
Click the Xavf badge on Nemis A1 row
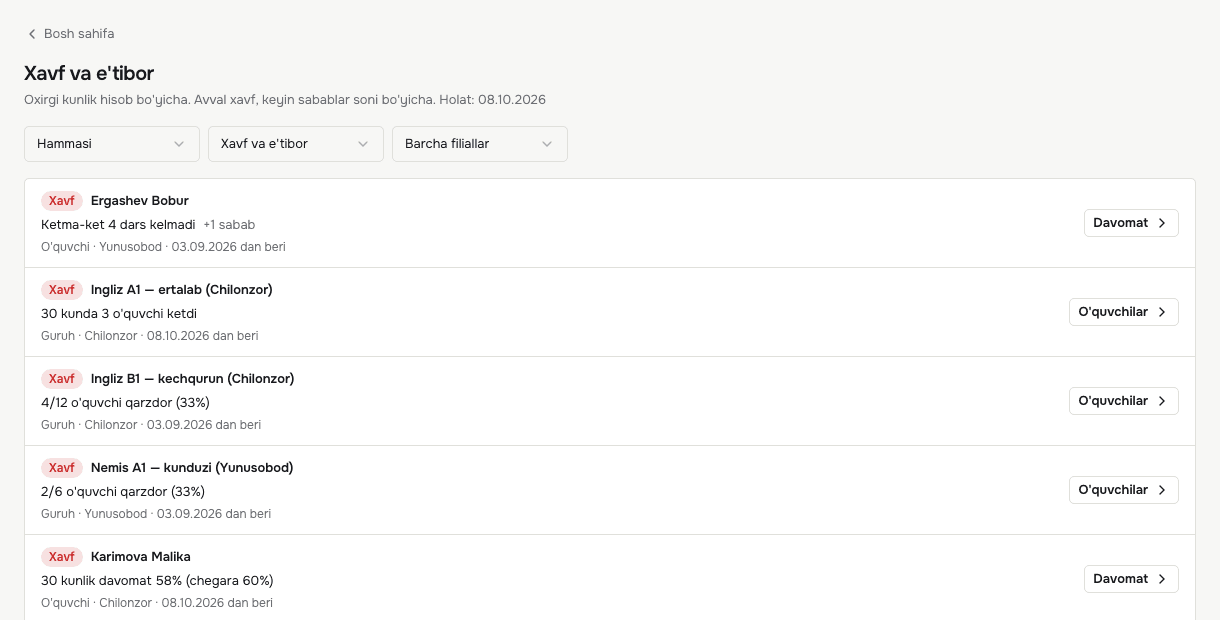tap(62, 468)
